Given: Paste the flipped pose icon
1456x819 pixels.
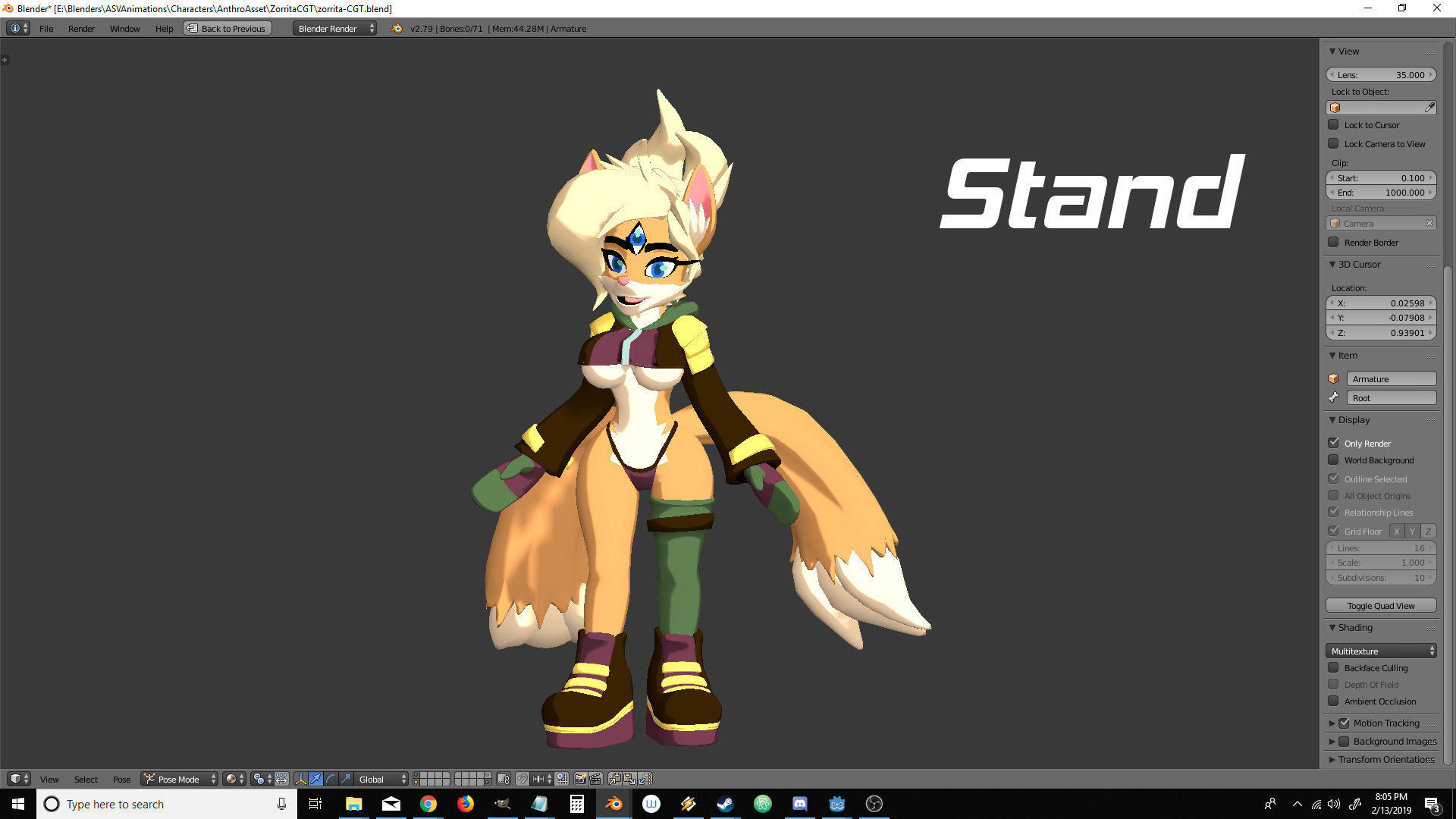Looking at the screenshot, I should point(645,779).
